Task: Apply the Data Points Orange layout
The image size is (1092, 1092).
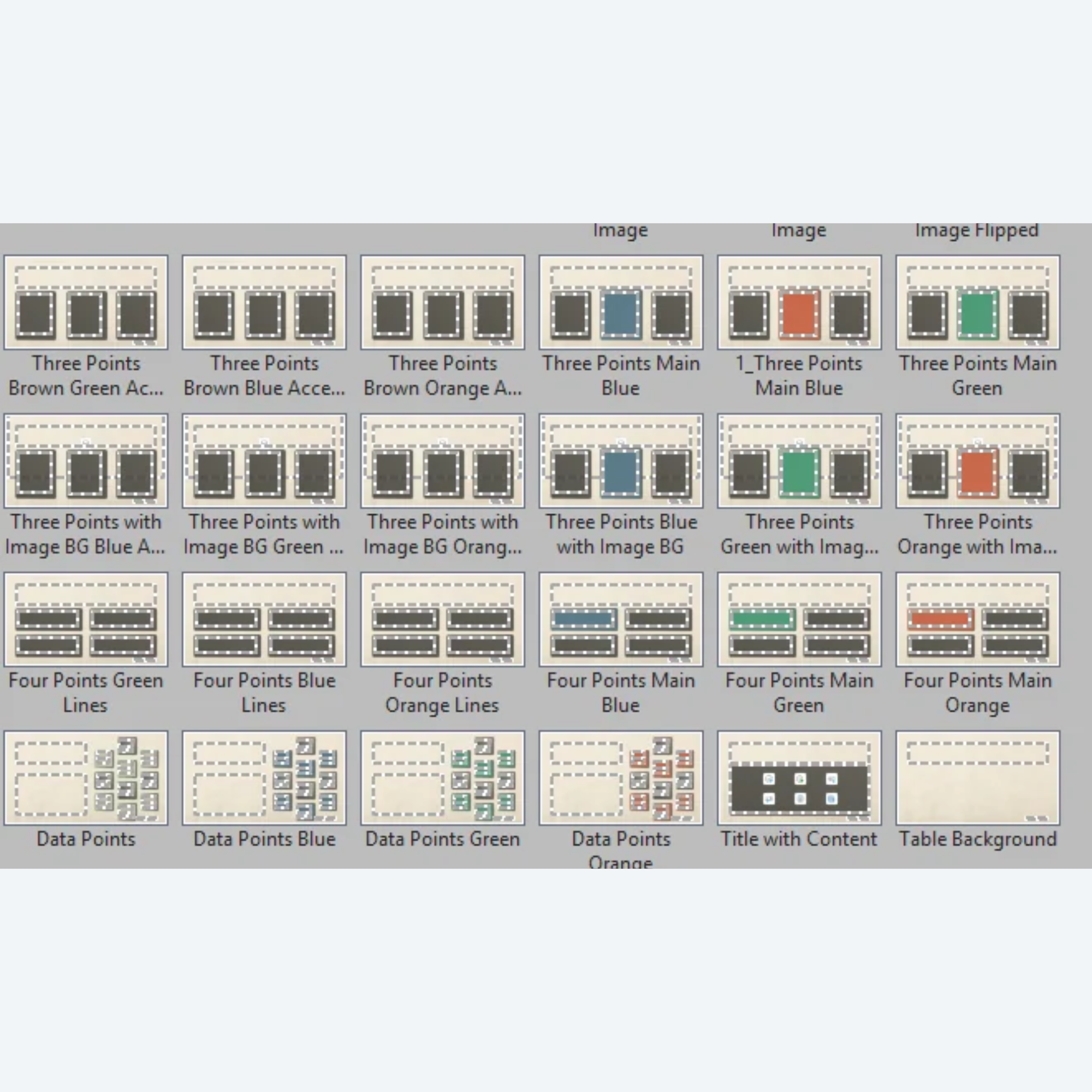Action: pyautogui.click(x=621, y=778)
